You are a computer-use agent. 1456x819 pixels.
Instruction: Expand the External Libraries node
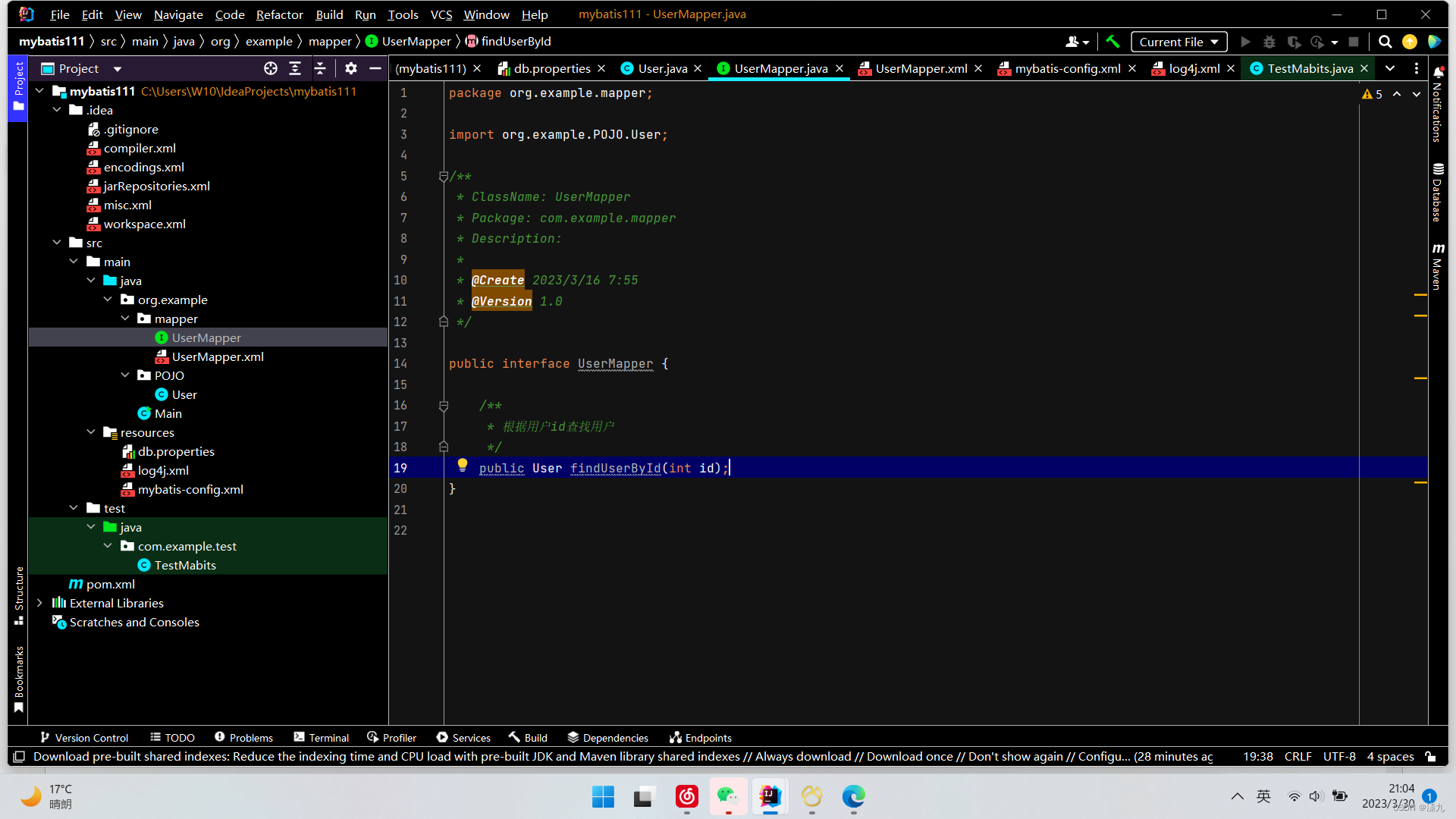tap(39, 603)
